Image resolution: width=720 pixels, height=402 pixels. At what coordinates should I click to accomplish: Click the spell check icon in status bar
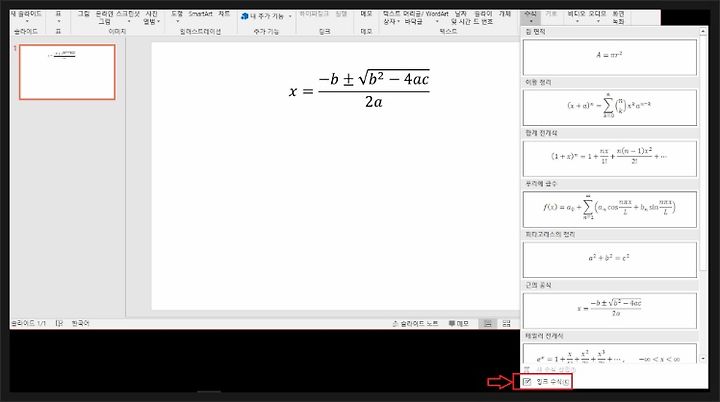59,323
